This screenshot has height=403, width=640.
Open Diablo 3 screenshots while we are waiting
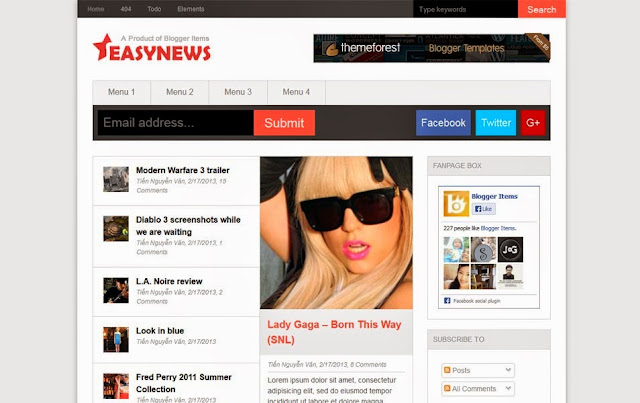pos(188,226)
